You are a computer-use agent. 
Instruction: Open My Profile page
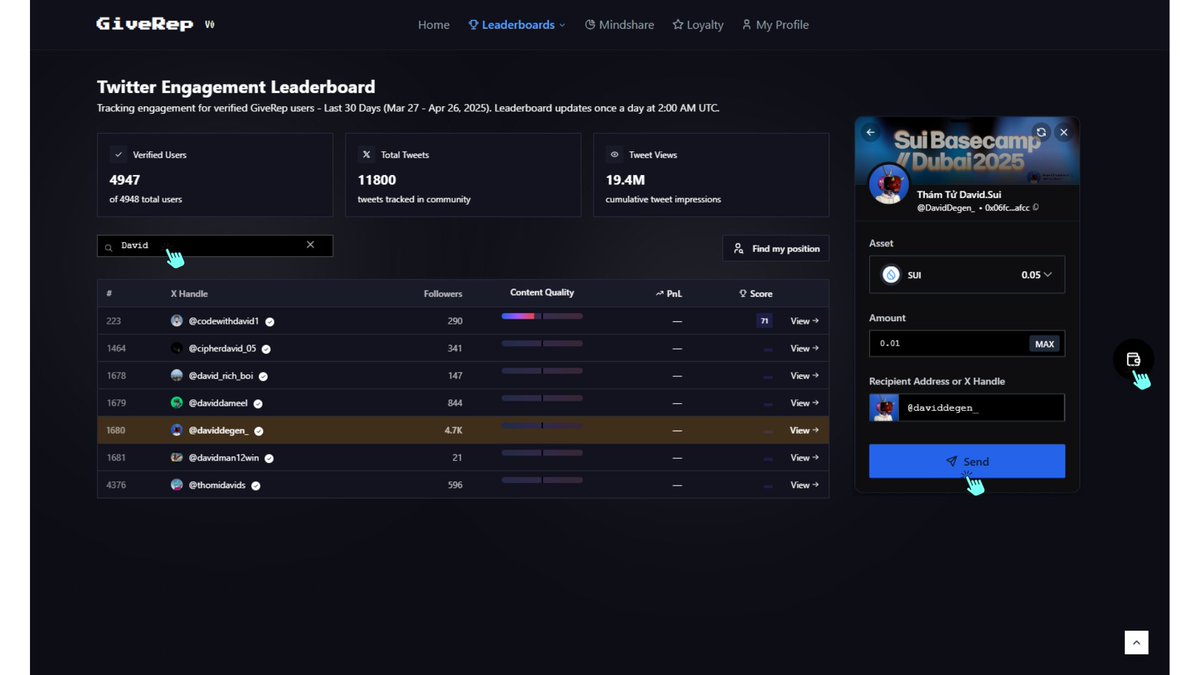click(x=775, y=25)
